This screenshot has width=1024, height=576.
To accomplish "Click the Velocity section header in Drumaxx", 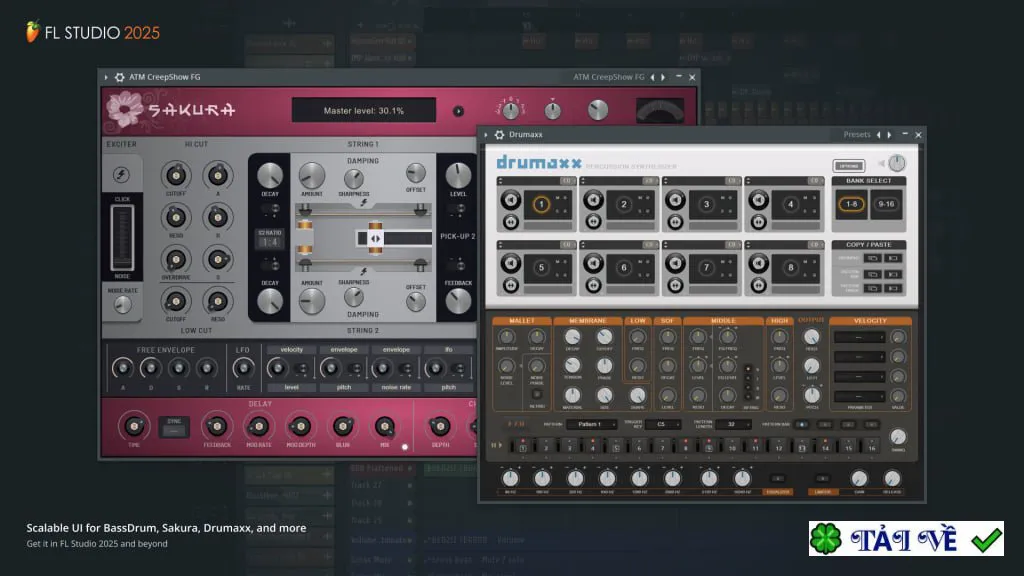I will [x=870, y=321].
